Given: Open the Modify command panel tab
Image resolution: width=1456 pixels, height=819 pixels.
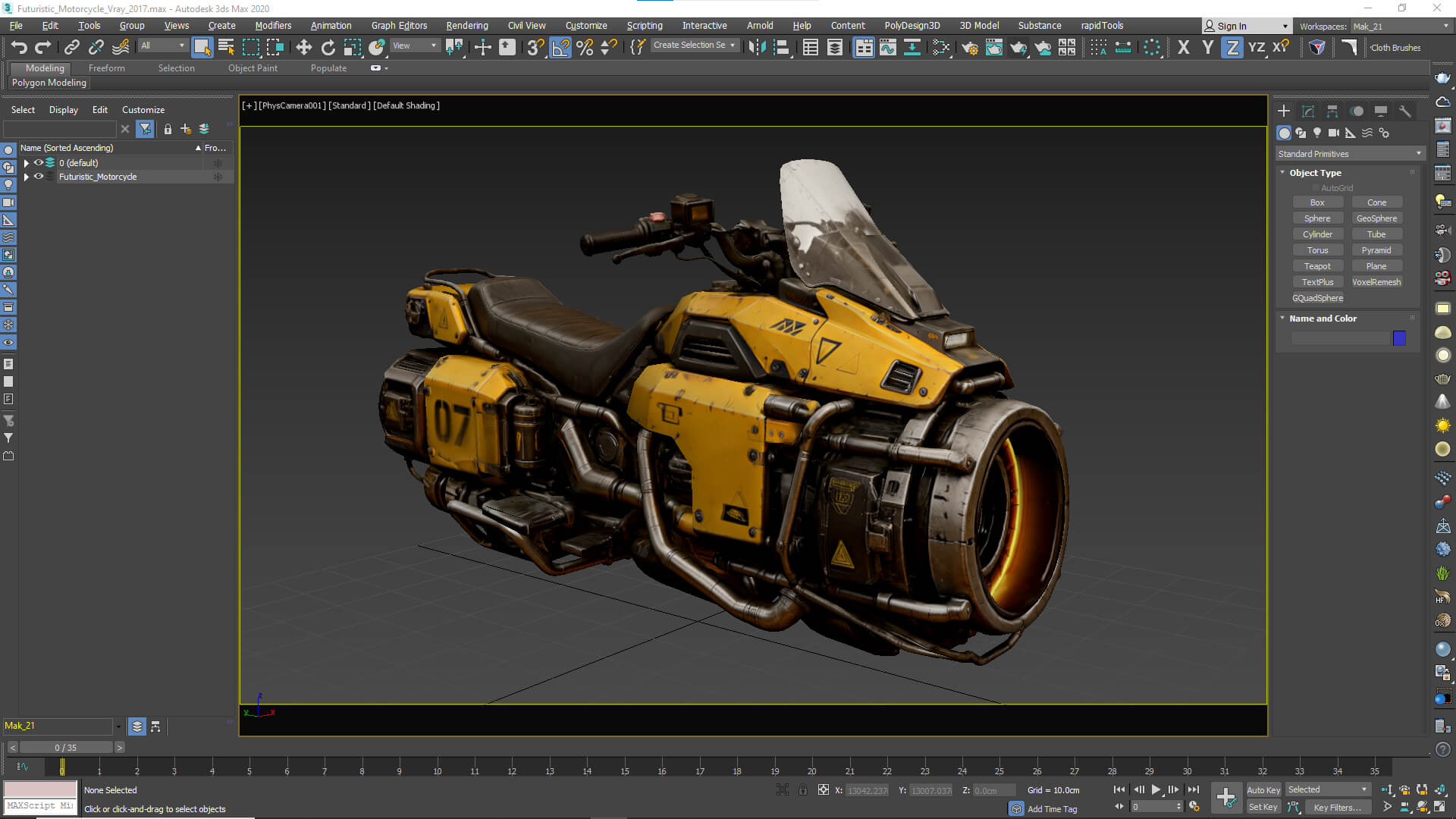Looking at the screenshot, I should click(x=1308, y=111).
